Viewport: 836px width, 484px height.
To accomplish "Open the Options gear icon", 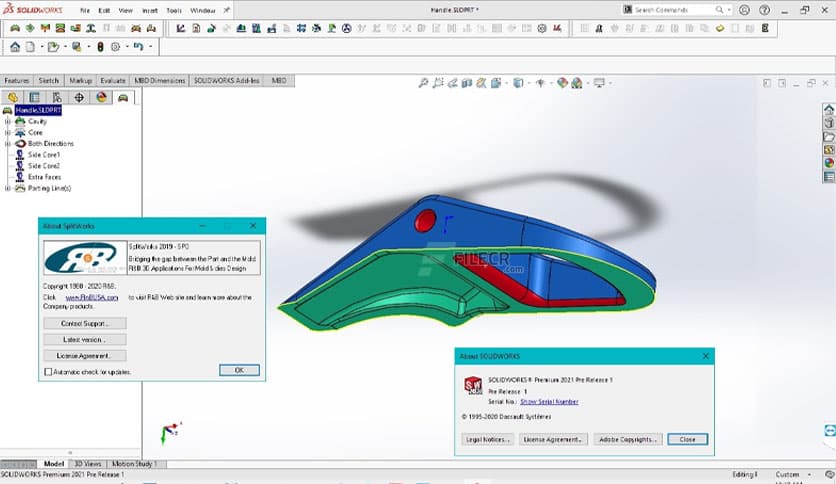I will pos(115,47).
